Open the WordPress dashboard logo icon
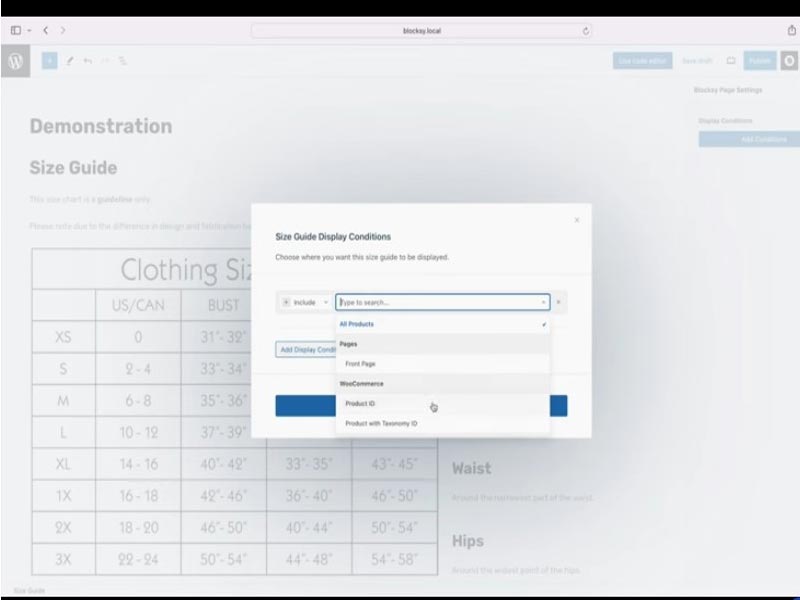Viewport: 800px width, 600px height. click(x=15, y=60)
